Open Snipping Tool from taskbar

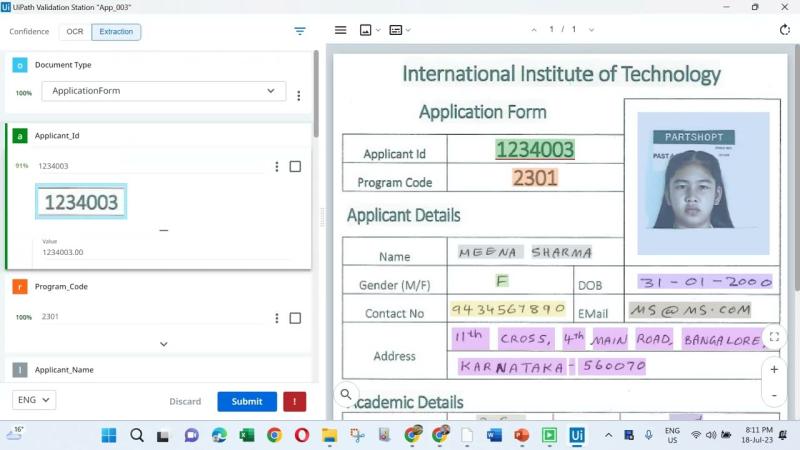click(x=357, y=435)
